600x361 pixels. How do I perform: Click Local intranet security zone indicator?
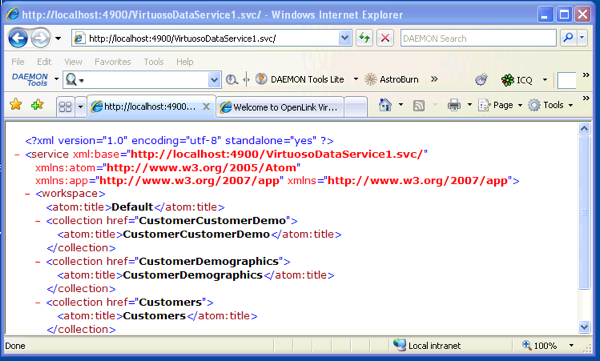point(427,345)
